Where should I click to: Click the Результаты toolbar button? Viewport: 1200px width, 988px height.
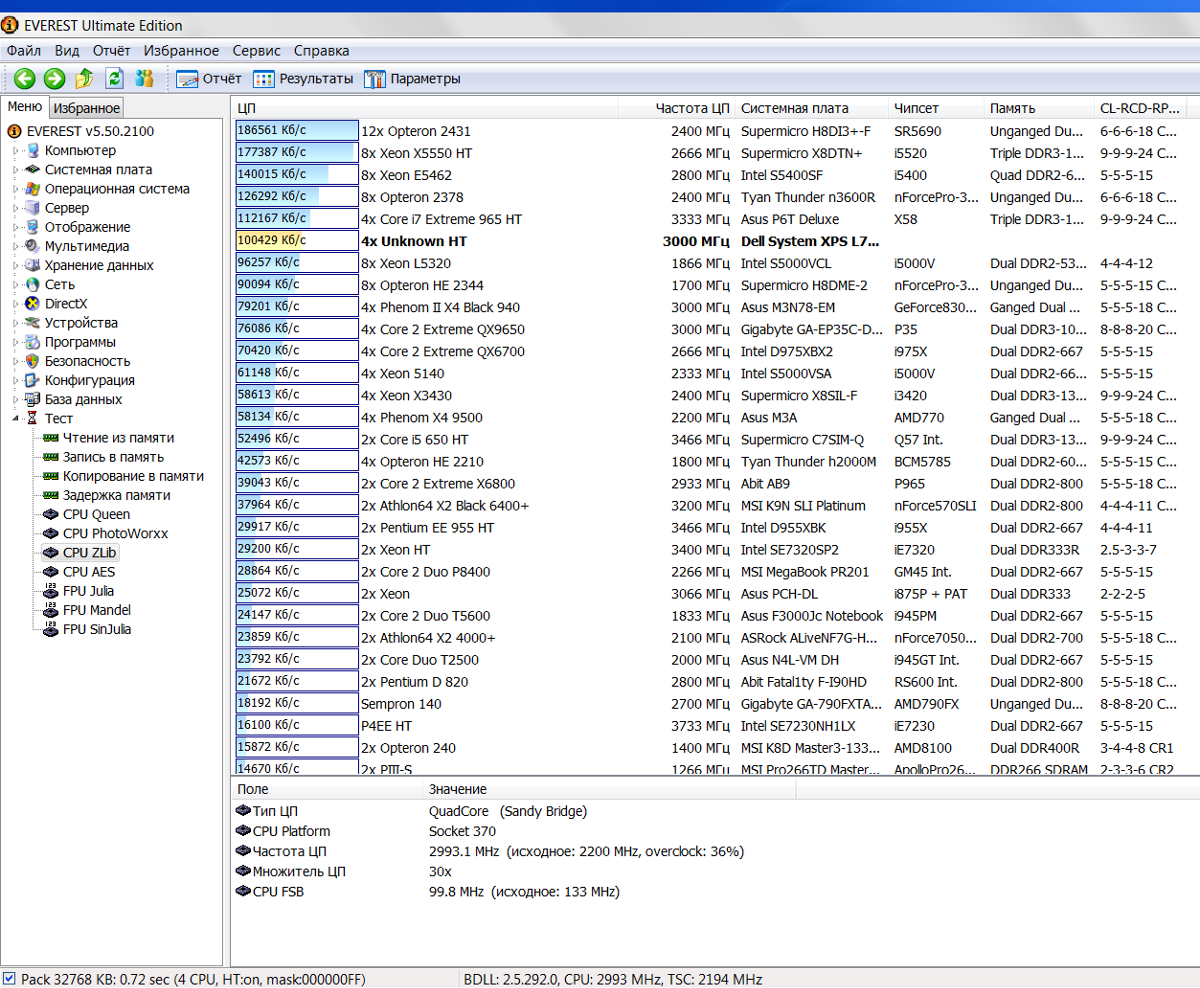303,79
